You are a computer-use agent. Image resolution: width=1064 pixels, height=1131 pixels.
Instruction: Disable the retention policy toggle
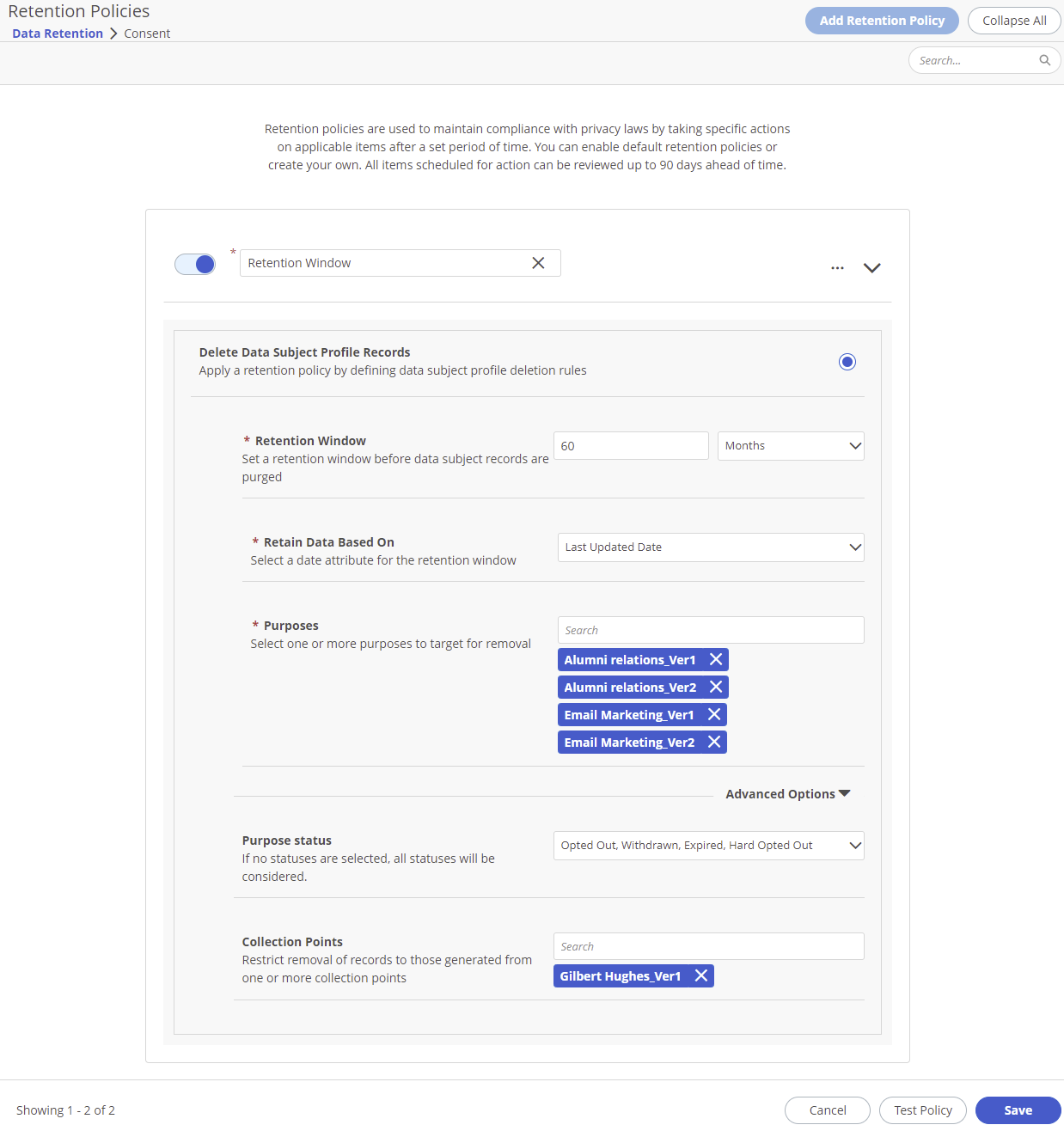[195, 264]
